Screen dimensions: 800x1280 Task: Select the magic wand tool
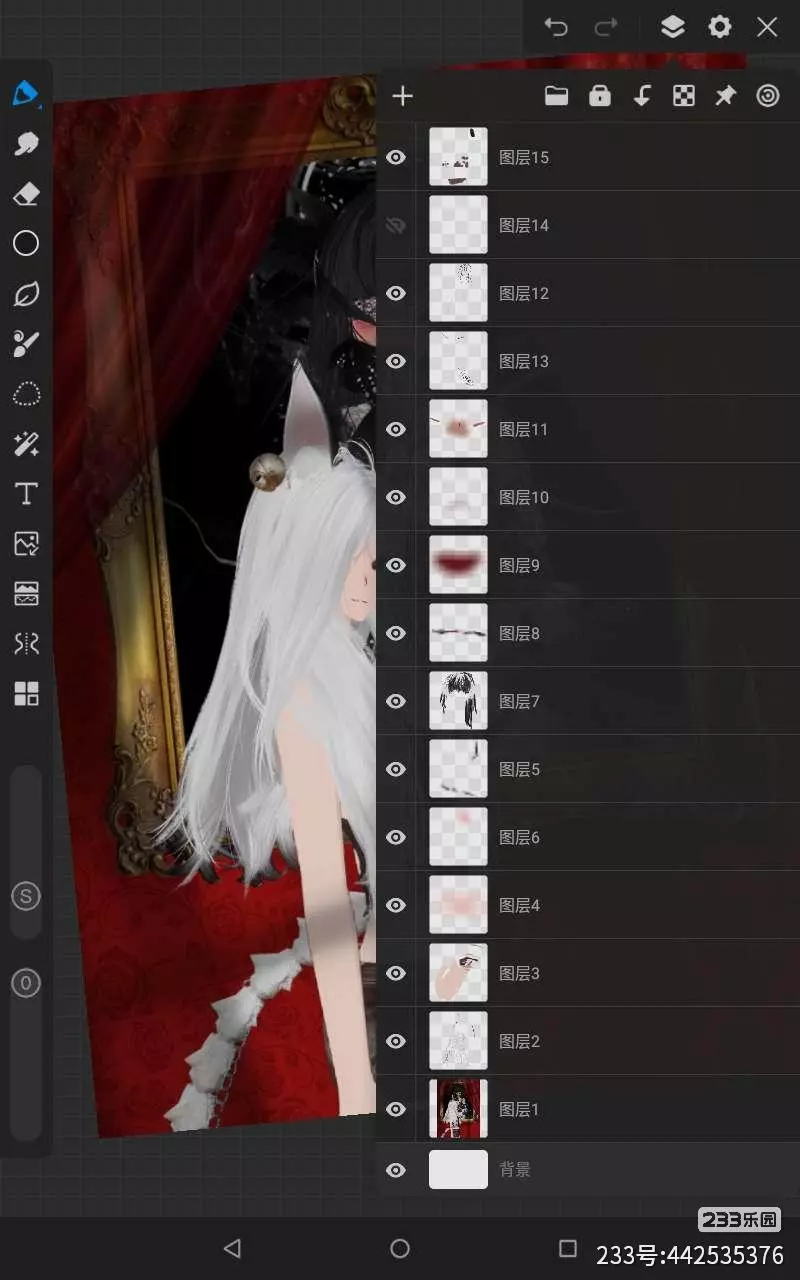point(26,444)
